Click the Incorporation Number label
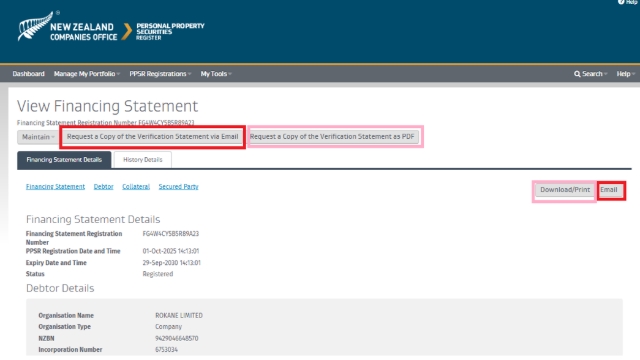The height and width of the screenshot is (360, 640). click(70, 350)
